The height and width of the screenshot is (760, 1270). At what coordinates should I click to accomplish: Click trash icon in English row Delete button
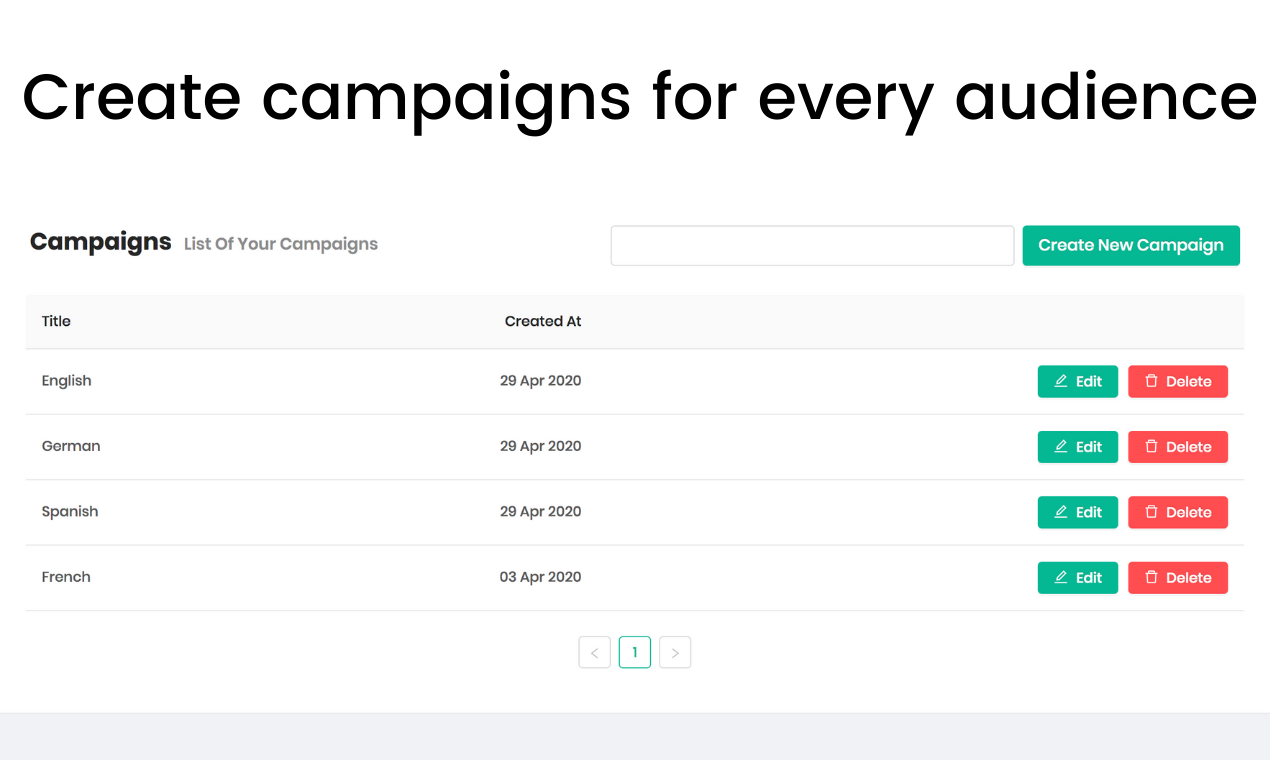coord(1151,382)
